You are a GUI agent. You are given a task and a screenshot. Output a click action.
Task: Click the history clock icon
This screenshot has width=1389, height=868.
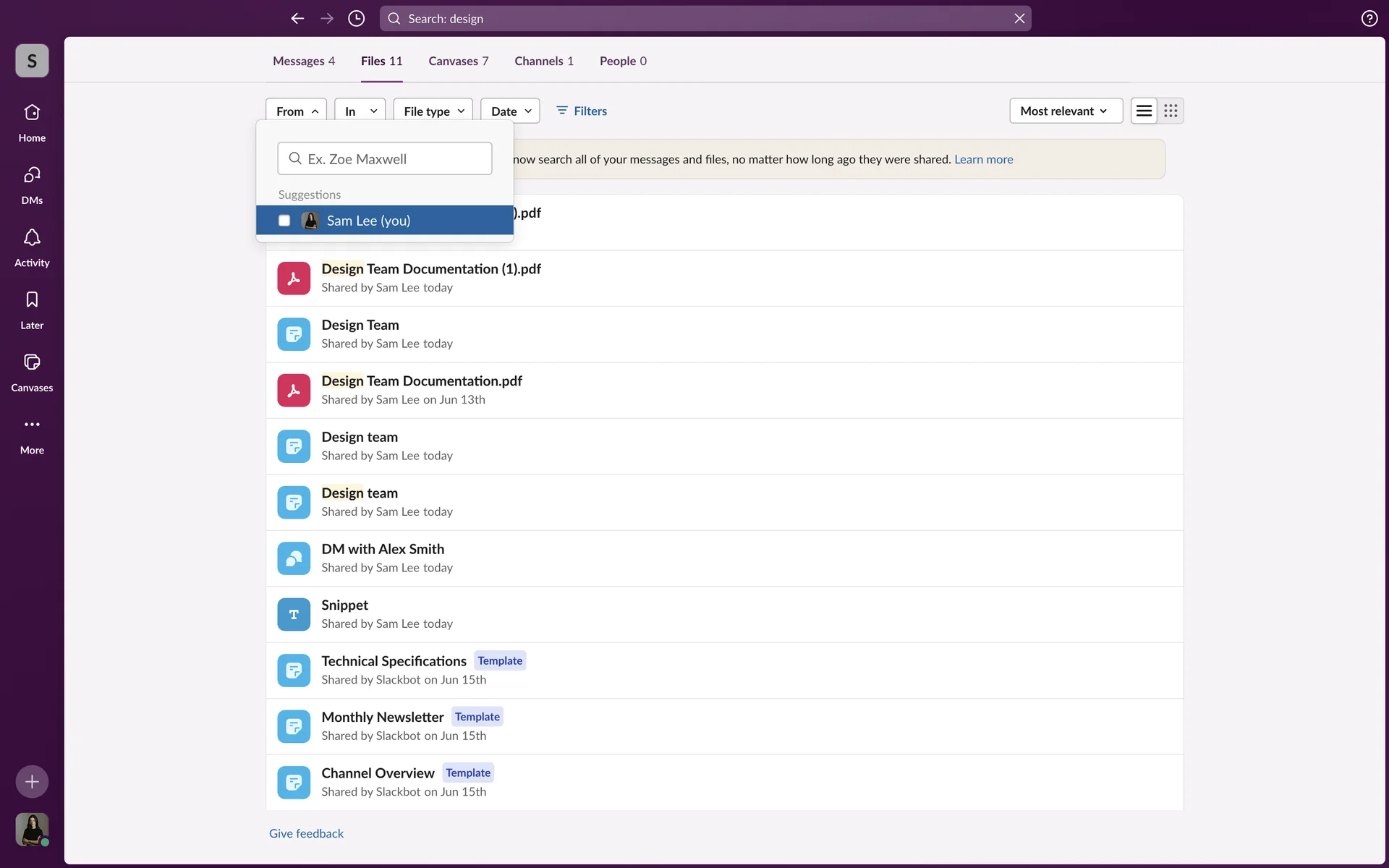coord(356,18)
